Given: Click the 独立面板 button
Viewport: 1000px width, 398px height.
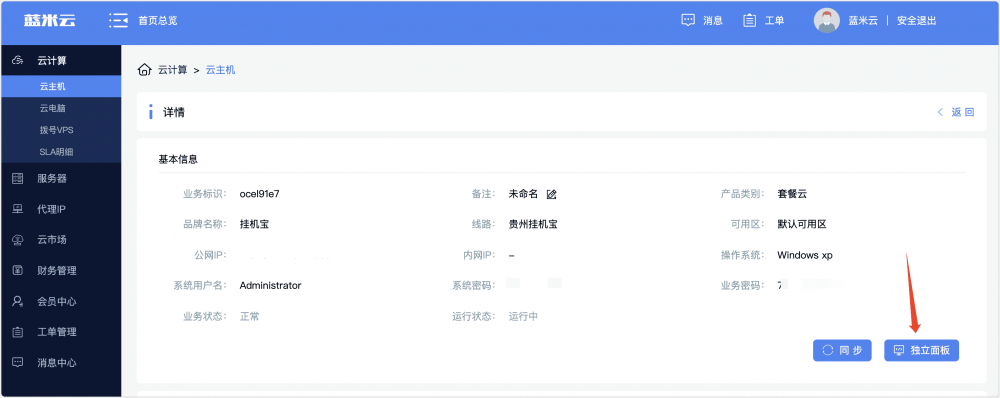Looking at the screenshot, I should pos(922,350).
